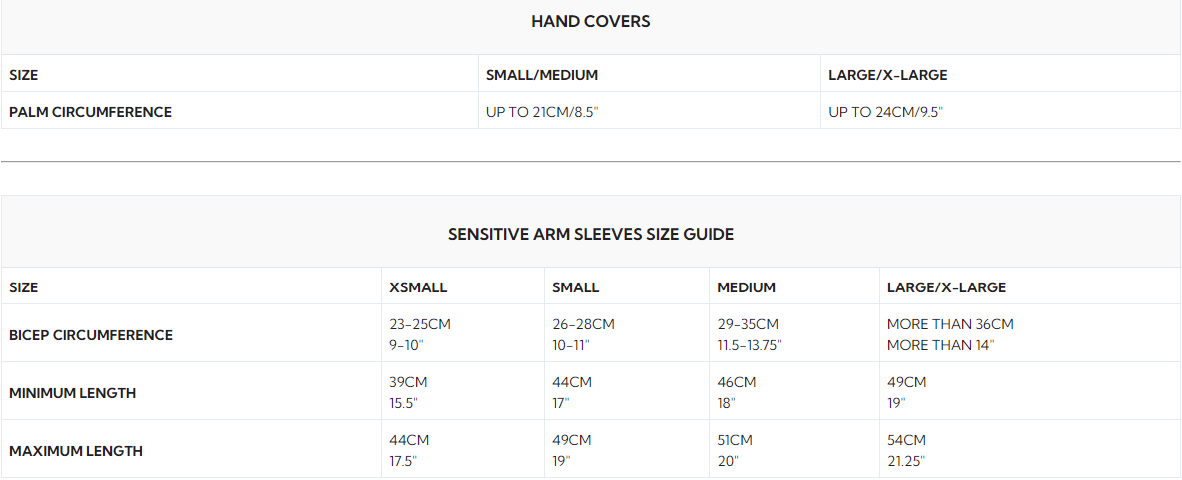Select the XSMALL column header
The image size is (1182, 480).
point(418,288)
